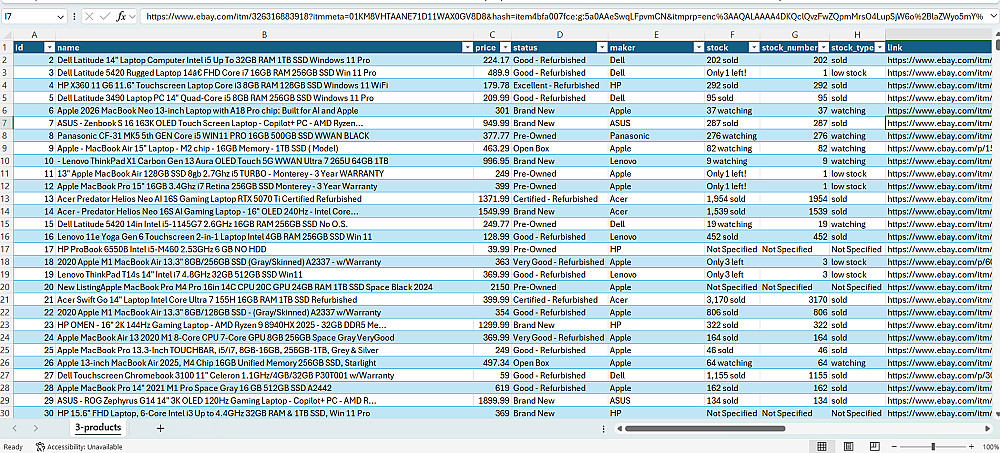
Task: Select row 7 header
Action: [x=6, y=123]
